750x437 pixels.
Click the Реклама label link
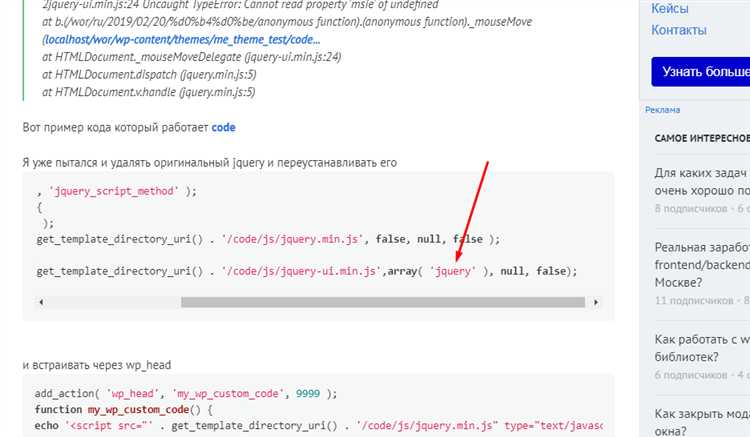(x=662, y=110)
